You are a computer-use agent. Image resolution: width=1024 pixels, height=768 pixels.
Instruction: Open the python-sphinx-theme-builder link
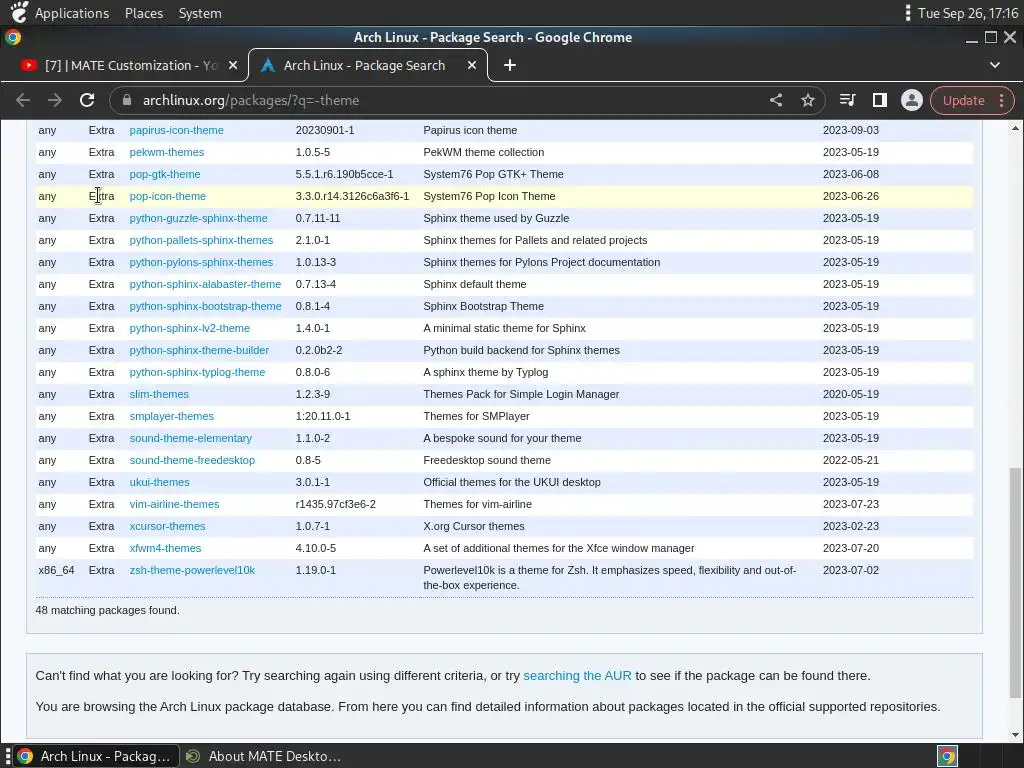(199, 350)
